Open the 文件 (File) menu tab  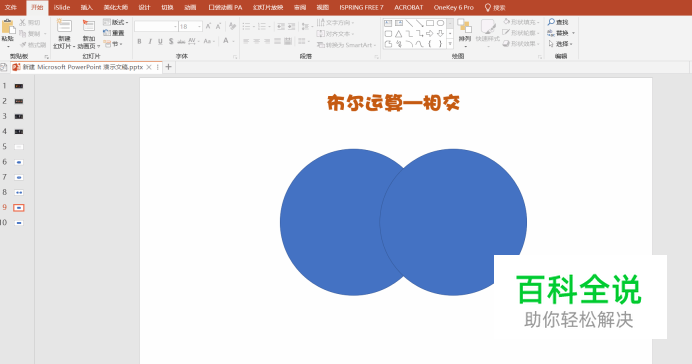click(x=11, y=8)
